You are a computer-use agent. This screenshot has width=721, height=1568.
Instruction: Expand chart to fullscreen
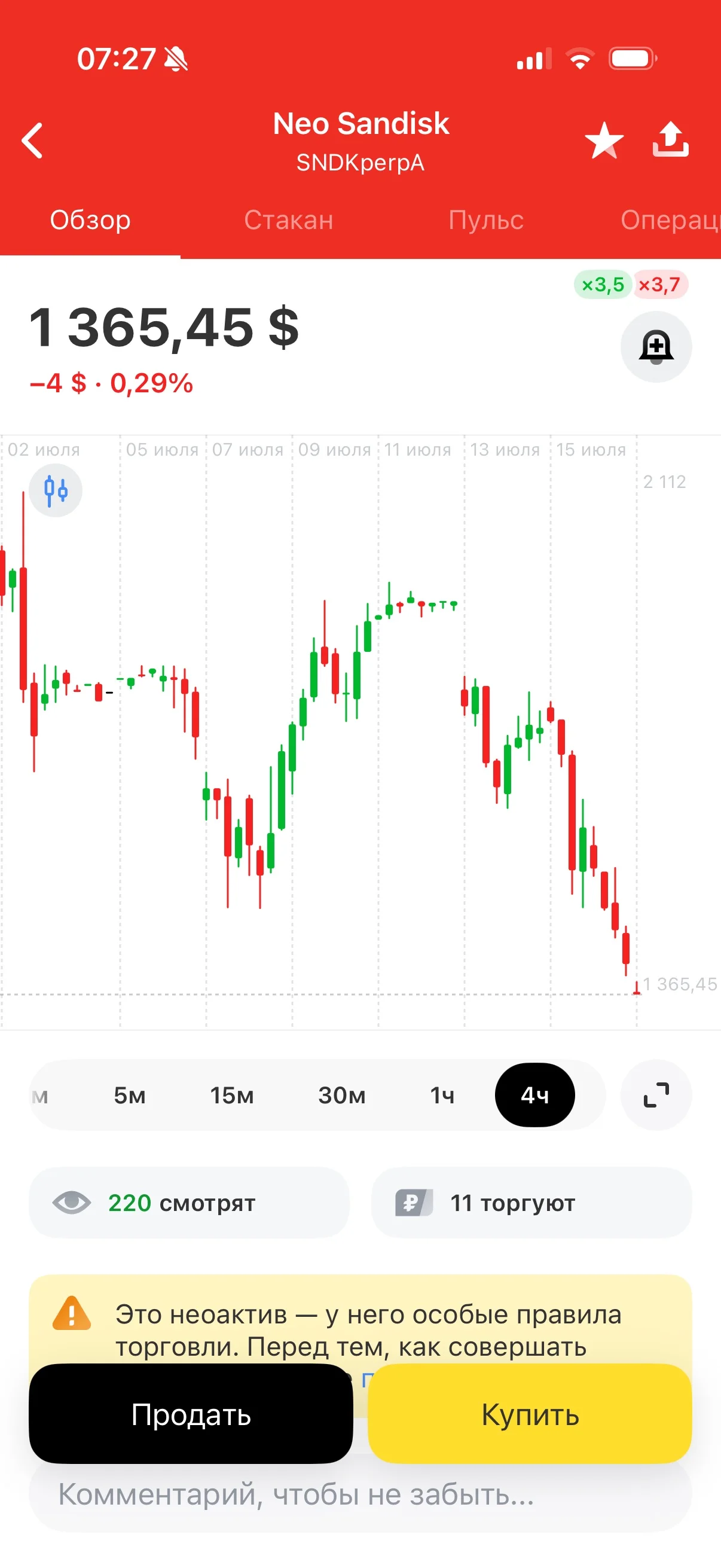coord(656,1096)
